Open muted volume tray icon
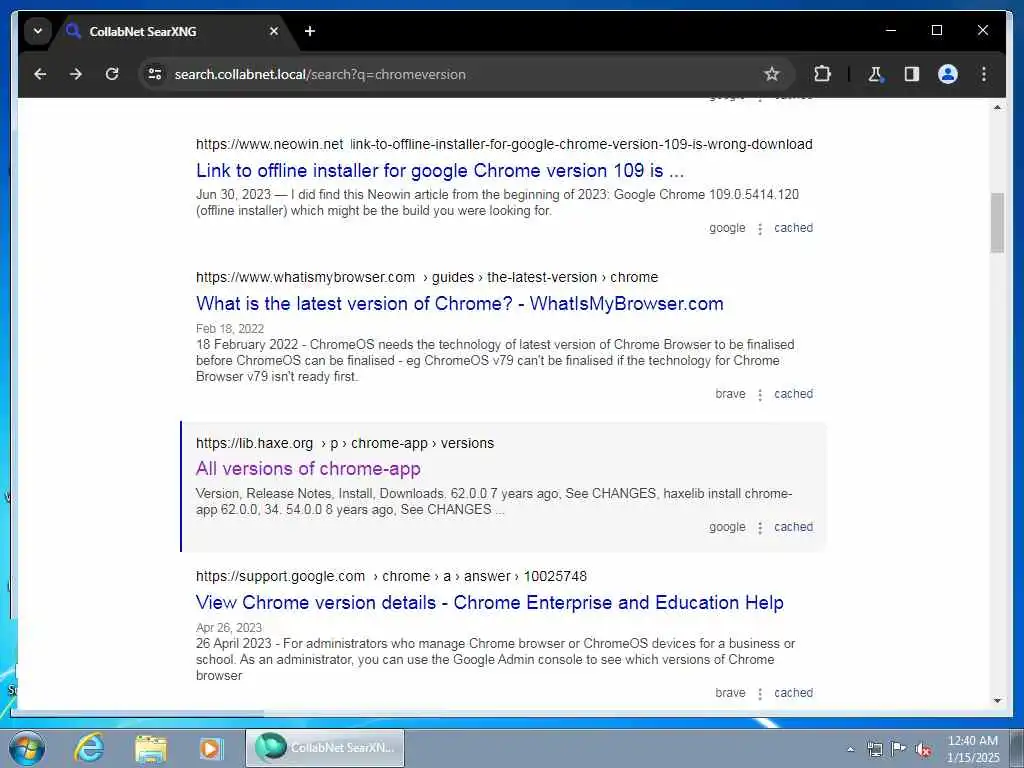The image size is (1024, 768). coord(923,749)
